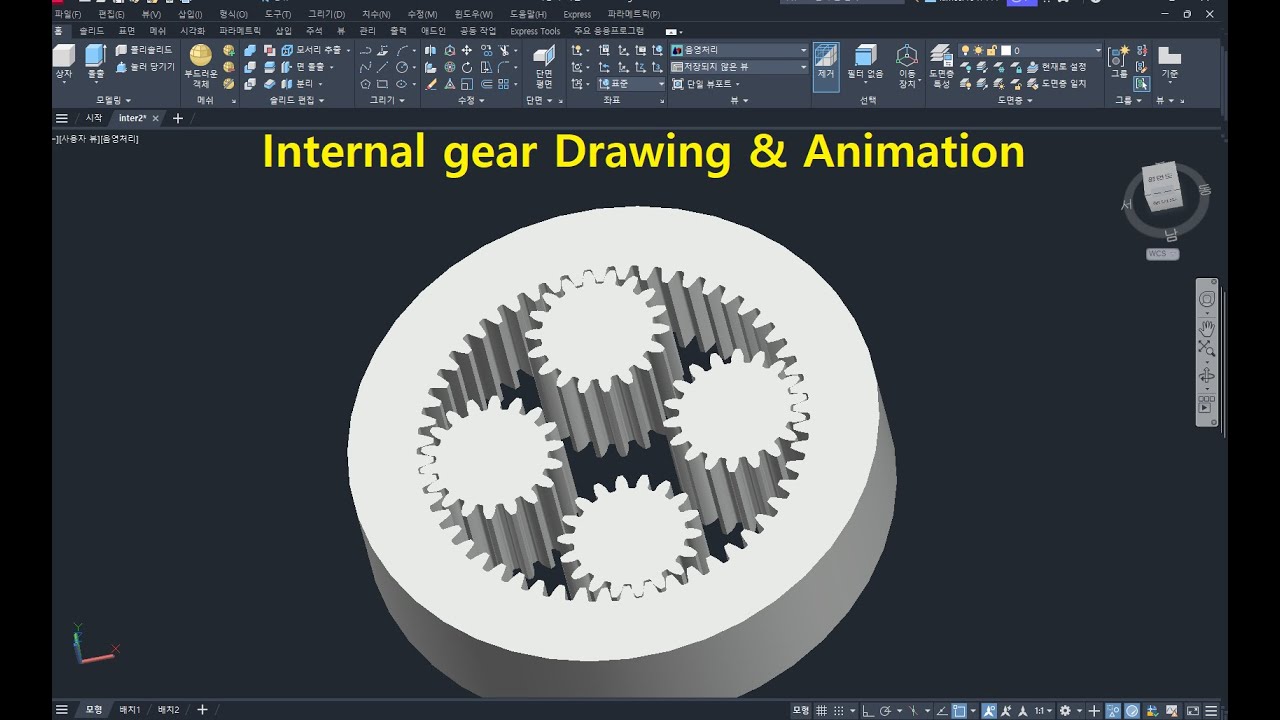This screenshot has width=1280, height=720.
Task: Select the Box (상자) solid tool
Action: (x=64, y=61)
